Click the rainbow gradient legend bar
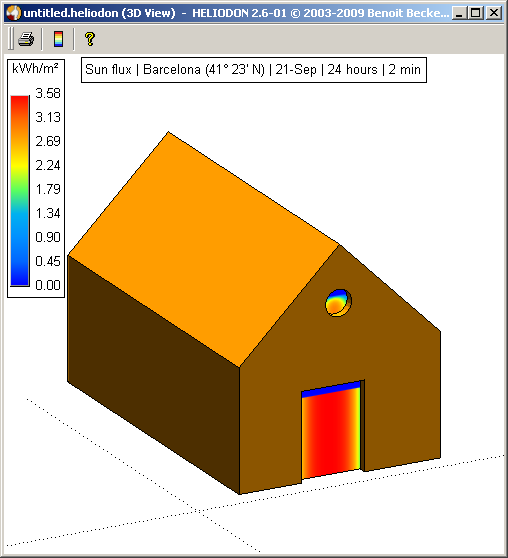 click(x=20, y=190)
